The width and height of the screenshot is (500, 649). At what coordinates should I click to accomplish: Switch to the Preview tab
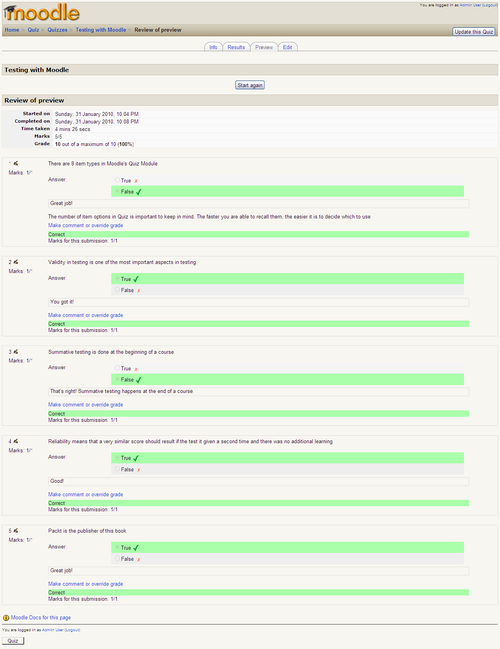(x=264, y=47)
